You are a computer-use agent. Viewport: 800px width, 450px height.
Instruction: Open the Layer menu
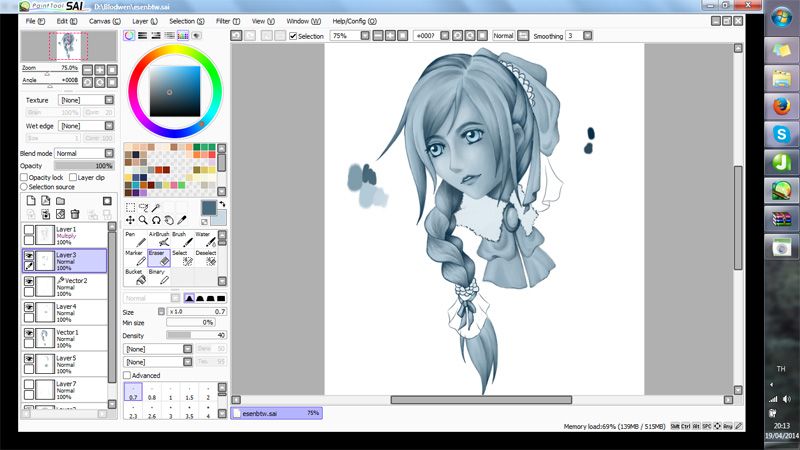coord(145,21)
